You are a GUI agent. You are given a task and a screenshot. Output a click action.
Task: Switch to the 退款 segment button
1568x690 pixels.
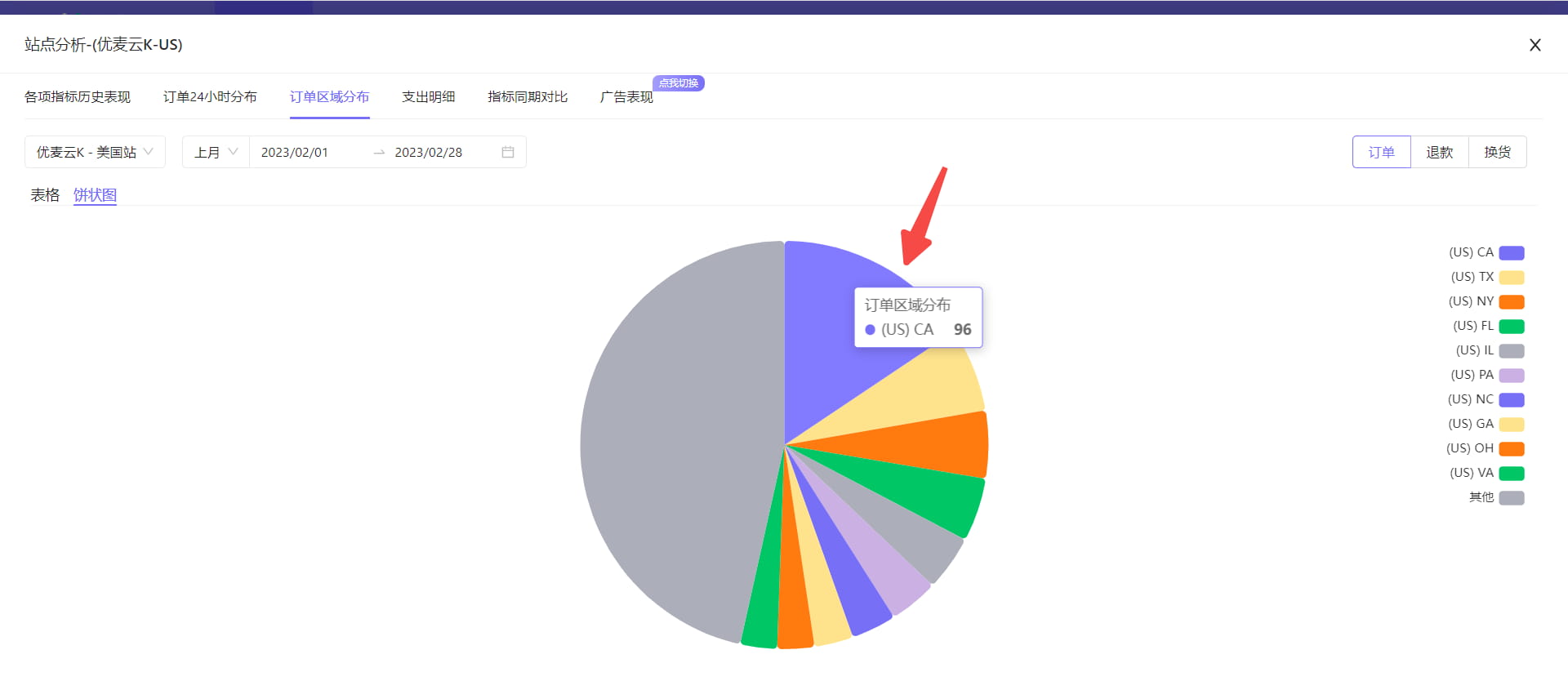tap(1439, 152)
